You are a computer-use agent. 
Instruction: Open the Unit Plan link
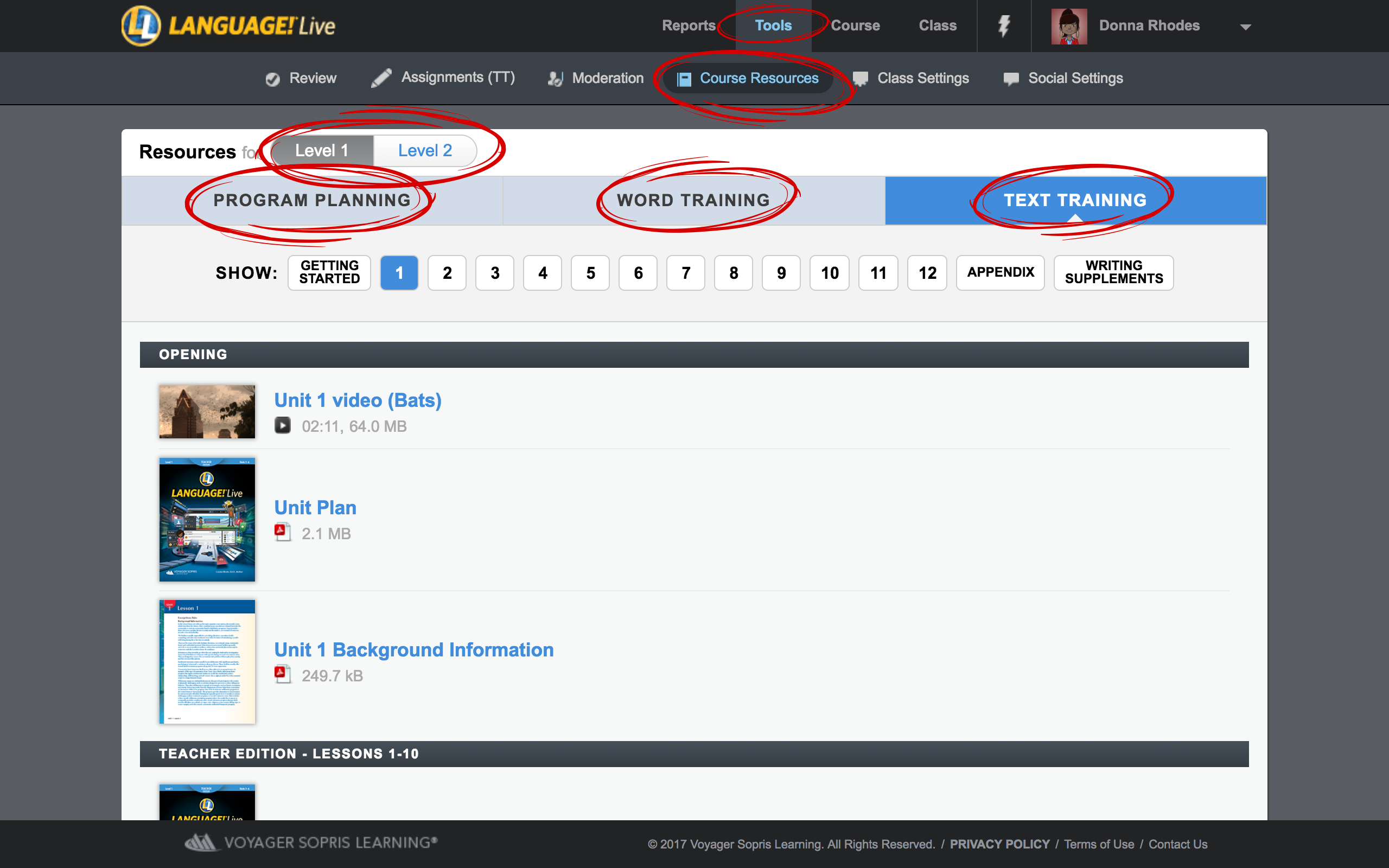(315, 507)
